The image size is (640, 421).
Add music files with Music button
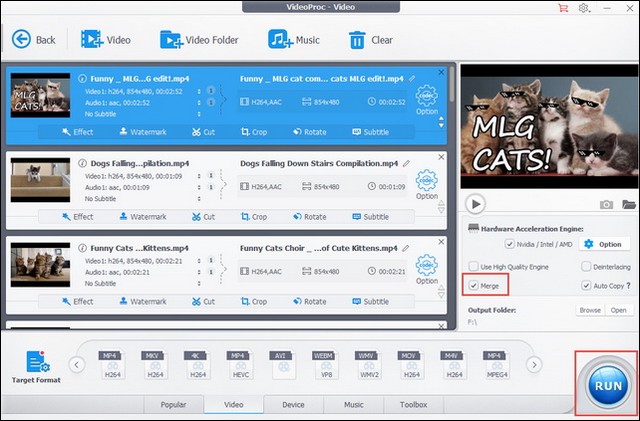[292, 40]
